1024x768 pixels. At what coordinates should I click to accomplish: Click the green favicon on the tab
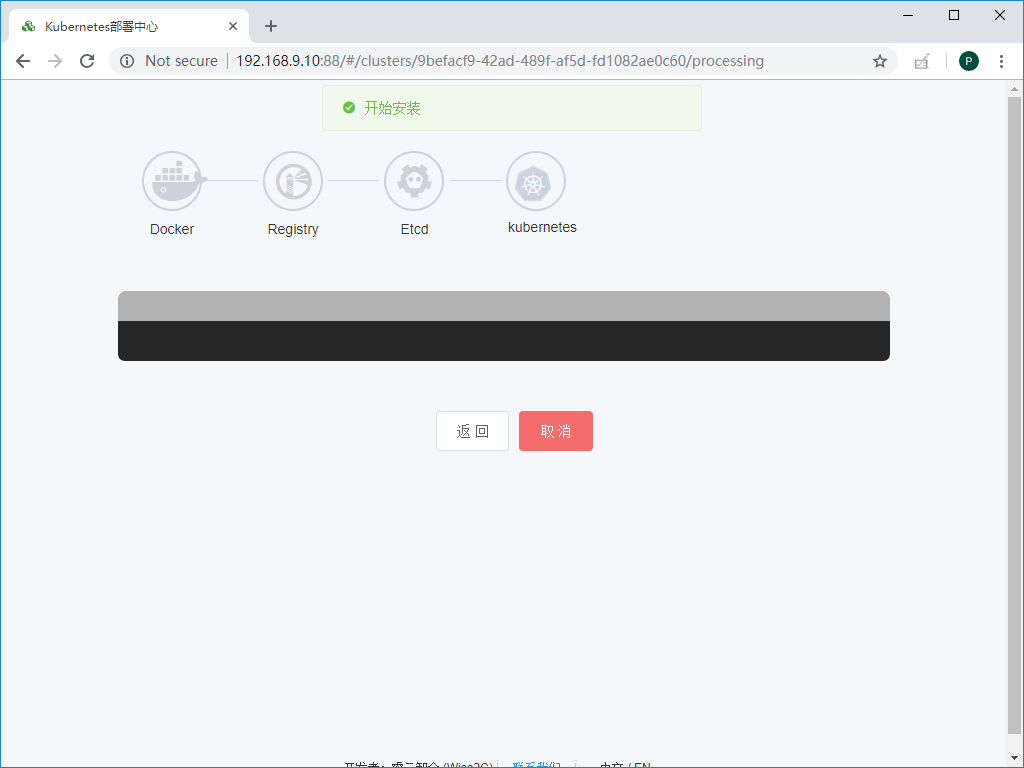29,27
